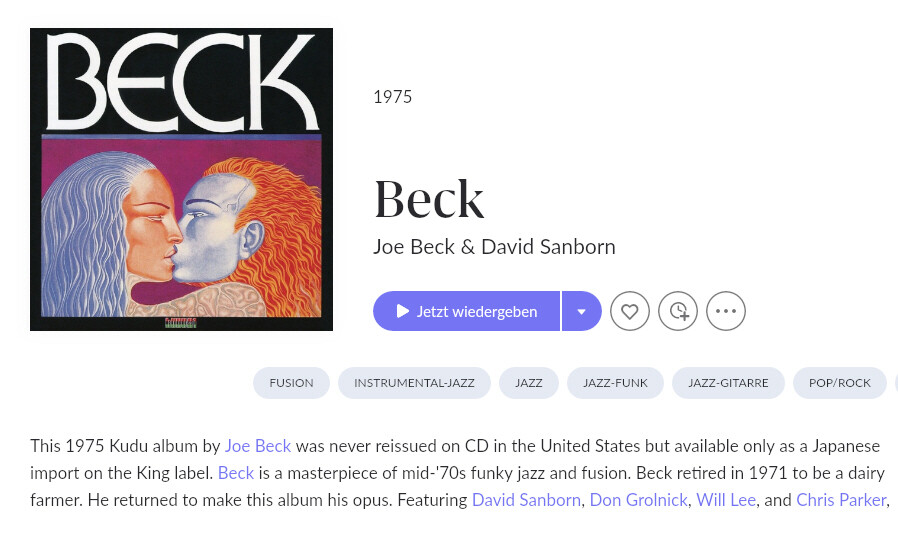
Task: Select the FUSION genre tag
Action: pos(291,383)
